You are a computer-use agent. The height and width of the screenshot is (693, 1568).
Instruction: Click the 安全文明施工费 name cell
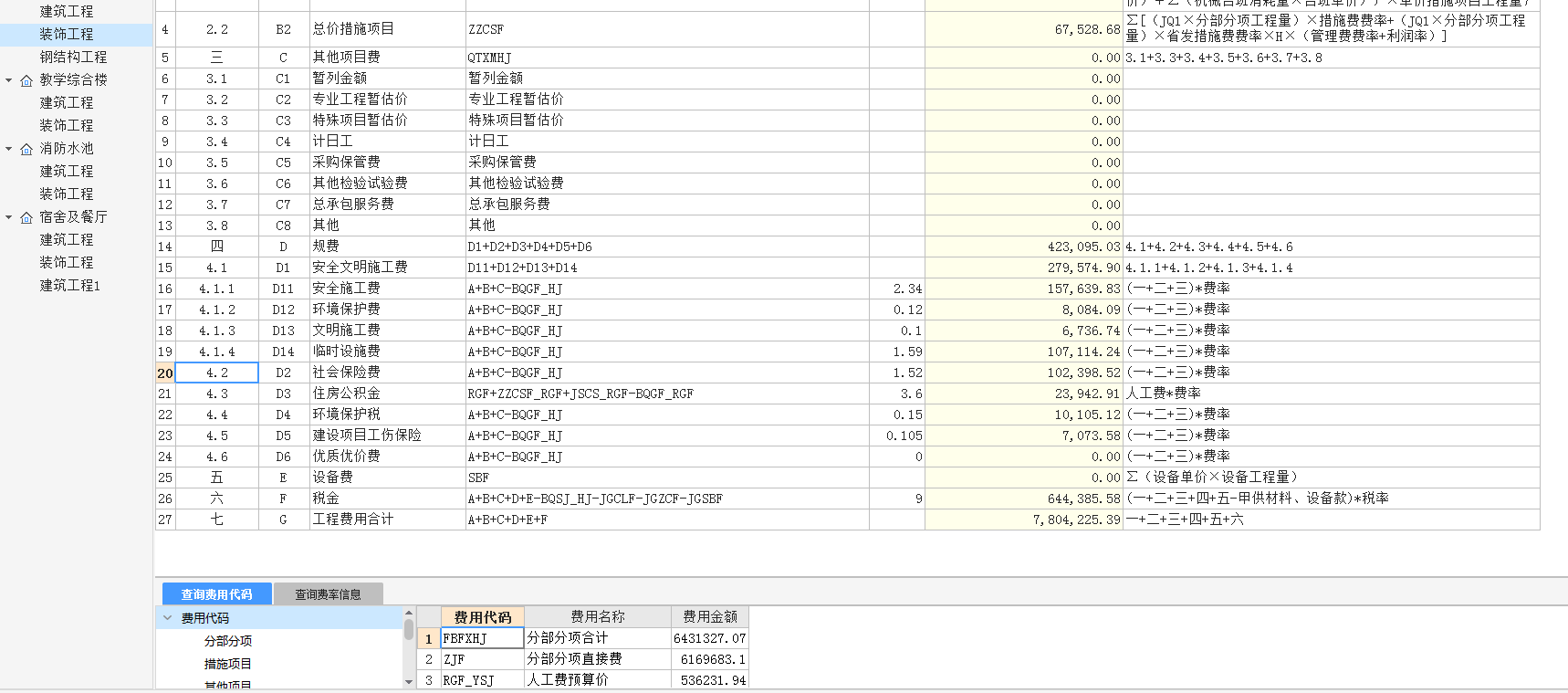click(387, 268)
